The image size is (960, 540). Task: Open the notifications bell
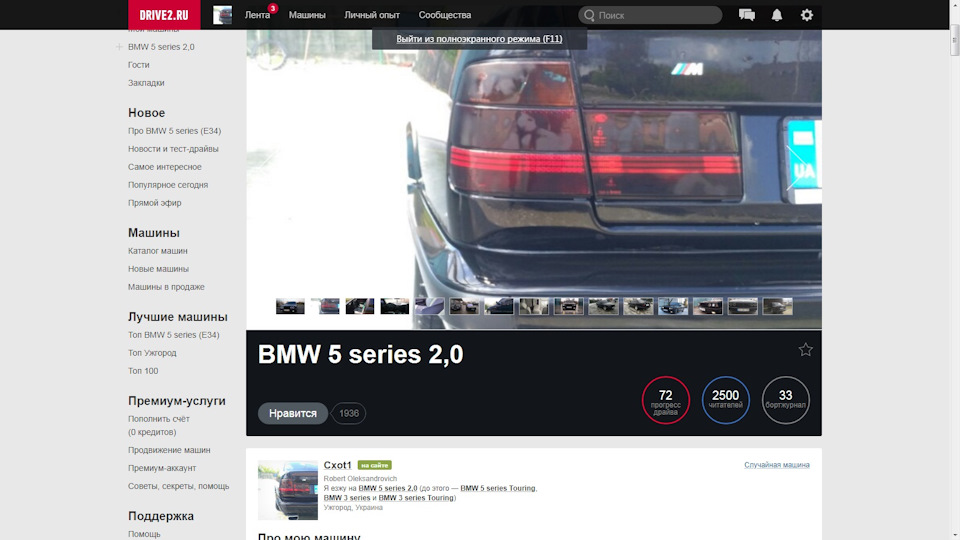coord(776,15)
